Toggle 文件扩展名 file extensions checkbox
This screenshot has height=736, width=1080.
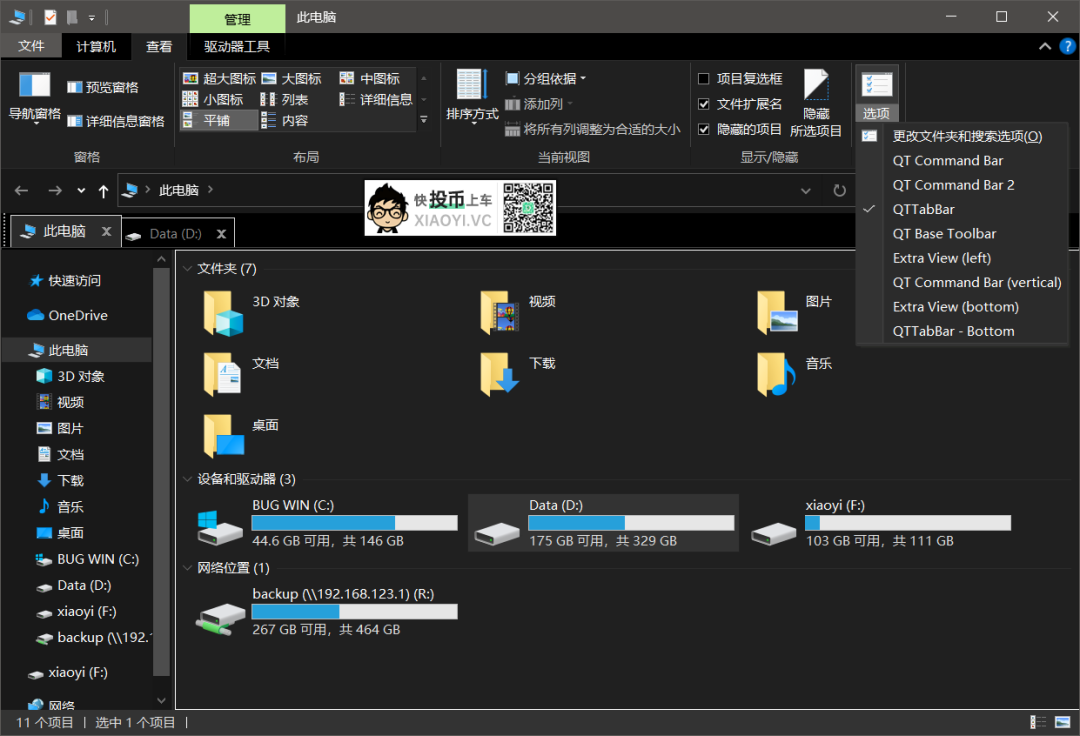pos(740,104)
